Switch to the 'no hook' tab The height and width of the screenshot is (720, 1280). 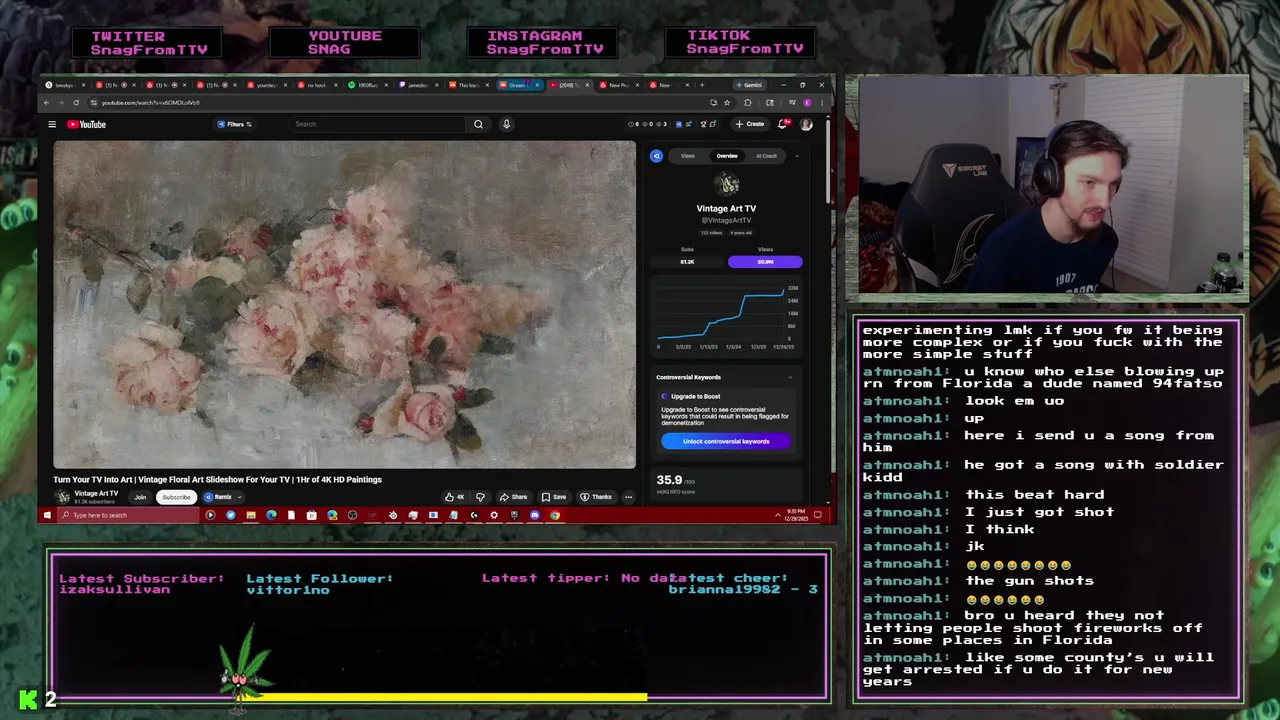point(318,85)
